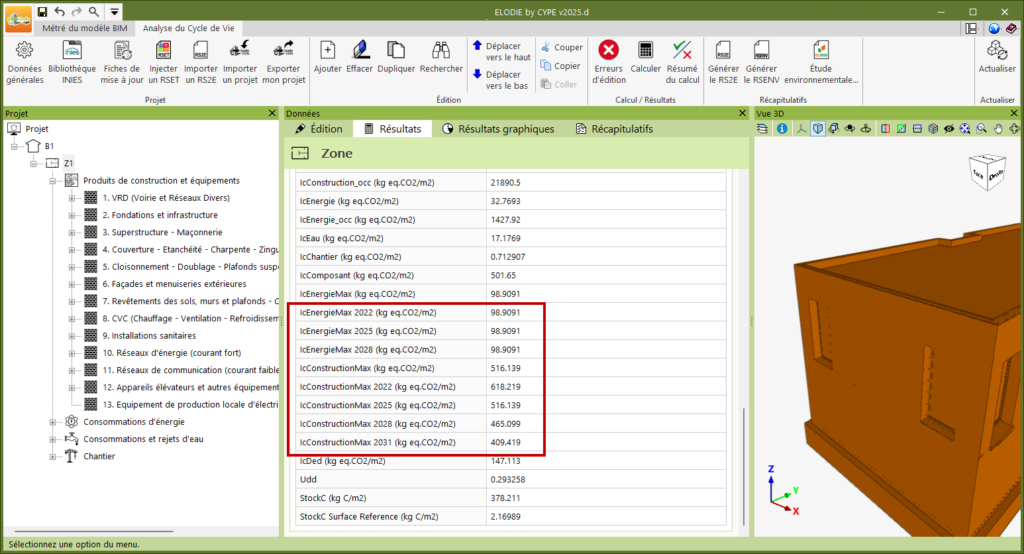This screenshot has width=1024, height=554.
Task: Click Injecter un RSET icon
Action: (163, 50)
